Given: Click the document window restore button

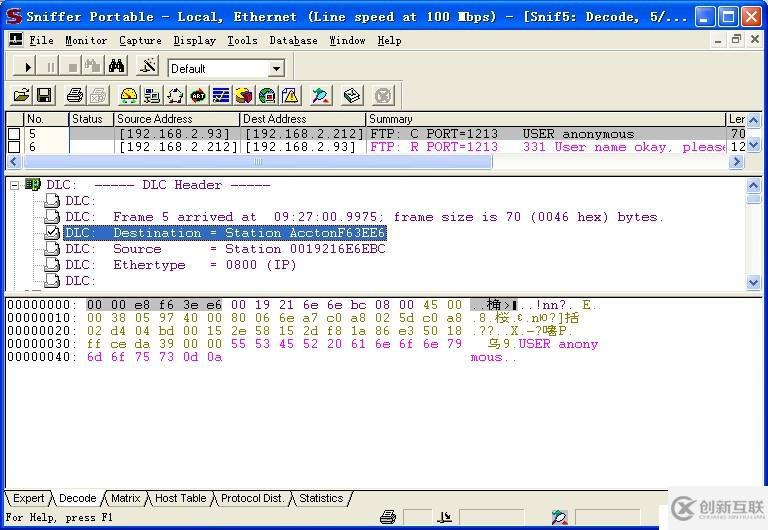Looking at the screenshot, I should [x=736, y=40].
